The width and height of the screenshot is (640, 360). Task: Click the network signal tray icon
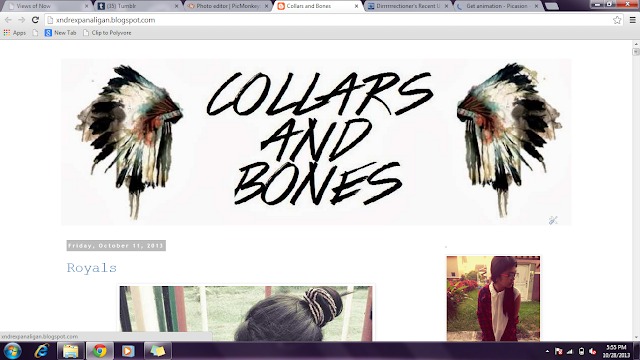(x=570, y=351)
